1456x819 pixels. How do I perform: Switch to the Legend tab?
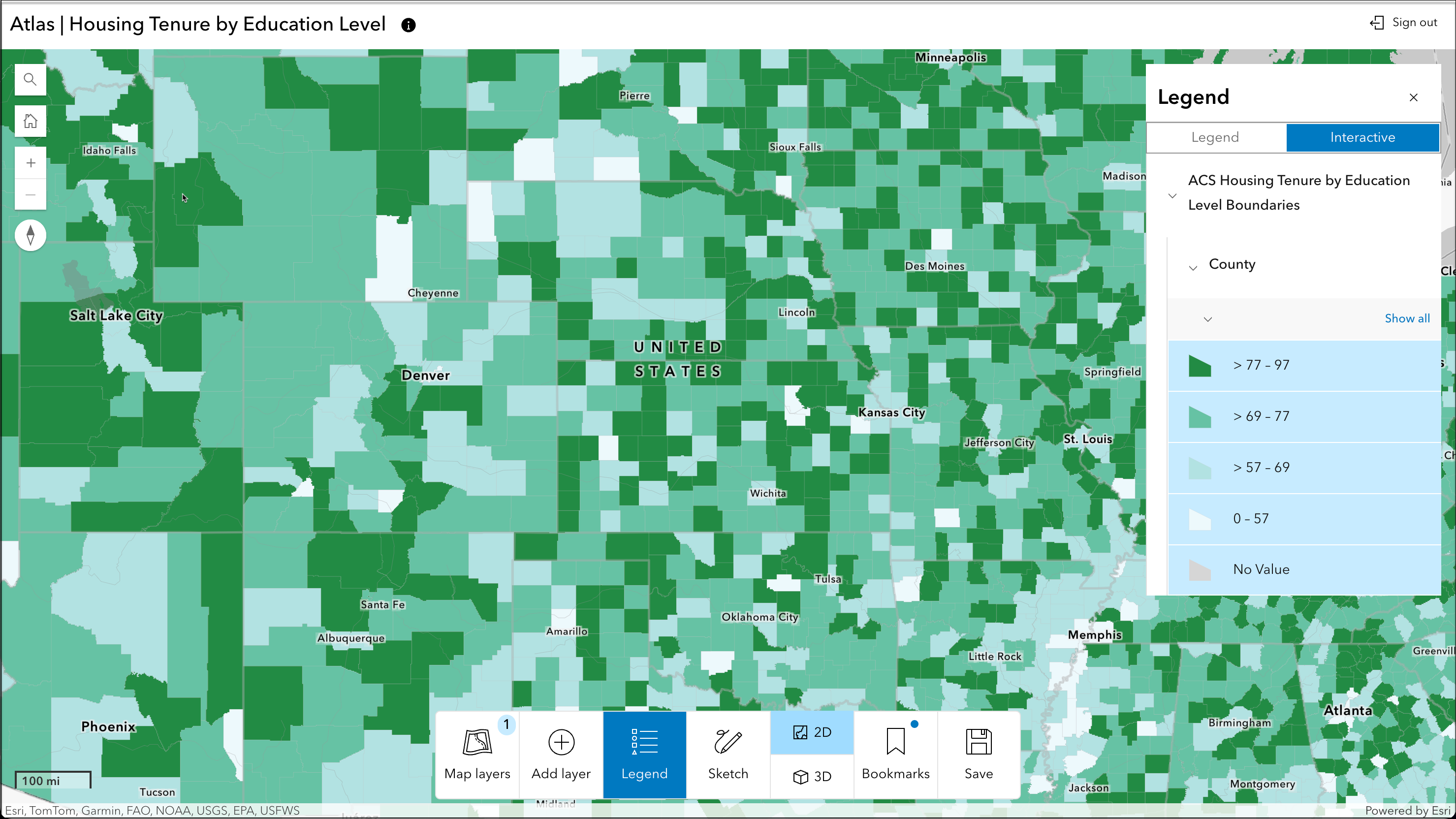point(1215,137)
